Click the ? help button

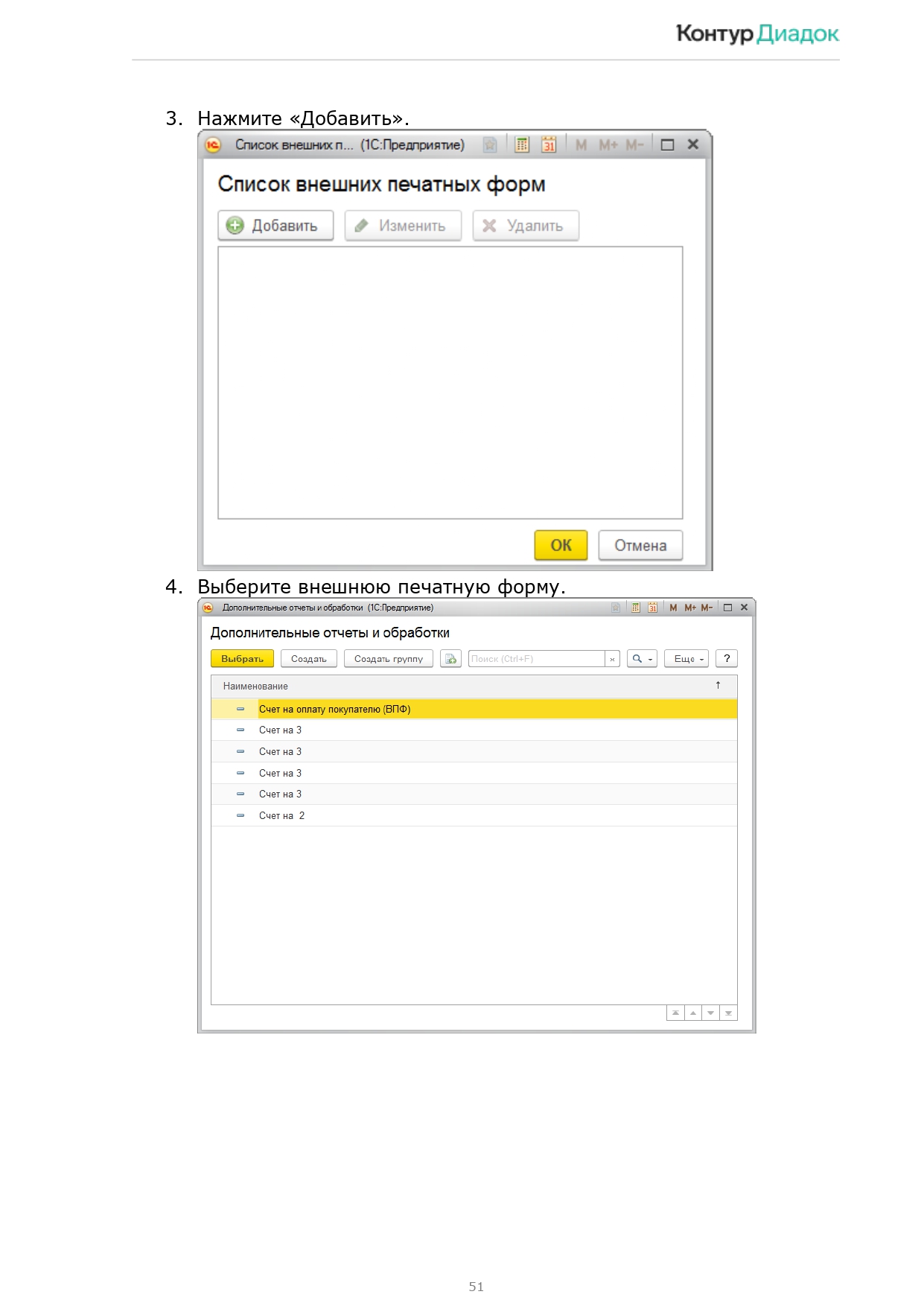point(726,659)
